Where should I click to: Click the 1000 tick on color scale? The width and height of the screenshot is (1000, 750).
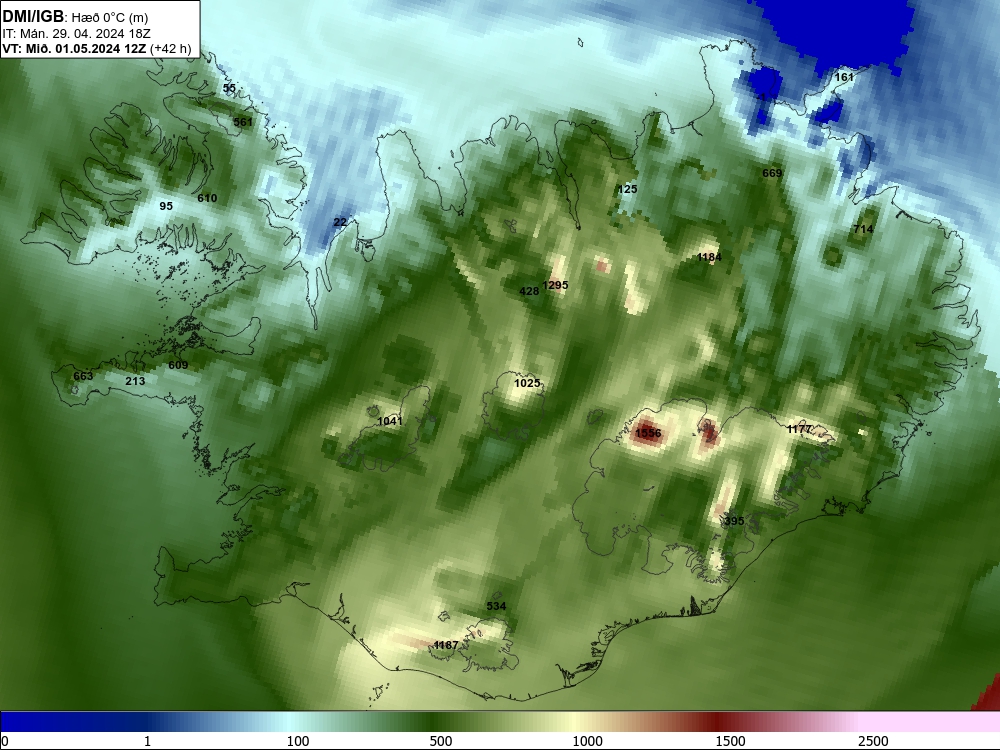587,741
